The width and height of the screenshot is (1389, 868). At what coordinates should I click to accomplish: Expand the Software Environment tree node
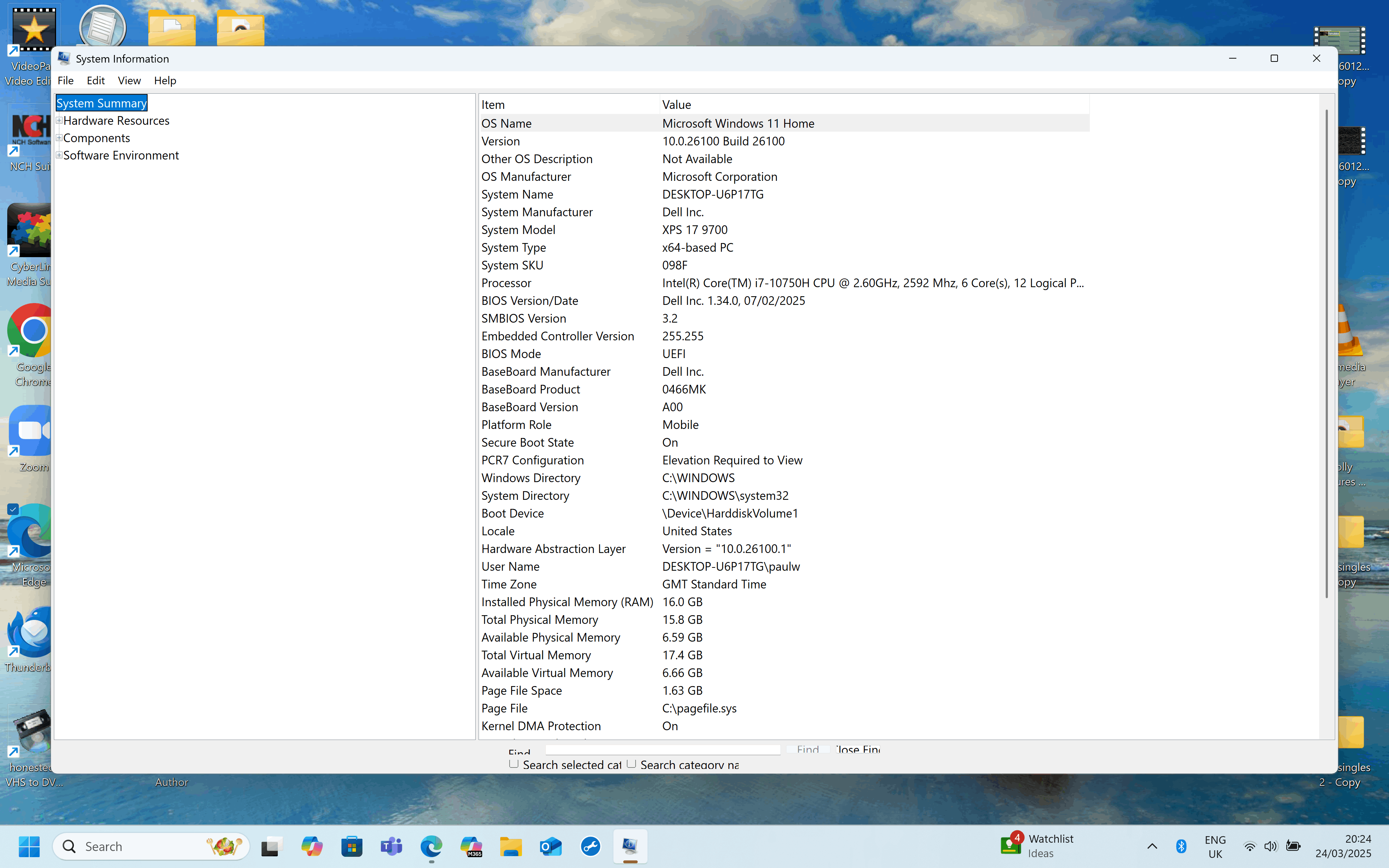(59, 155)
